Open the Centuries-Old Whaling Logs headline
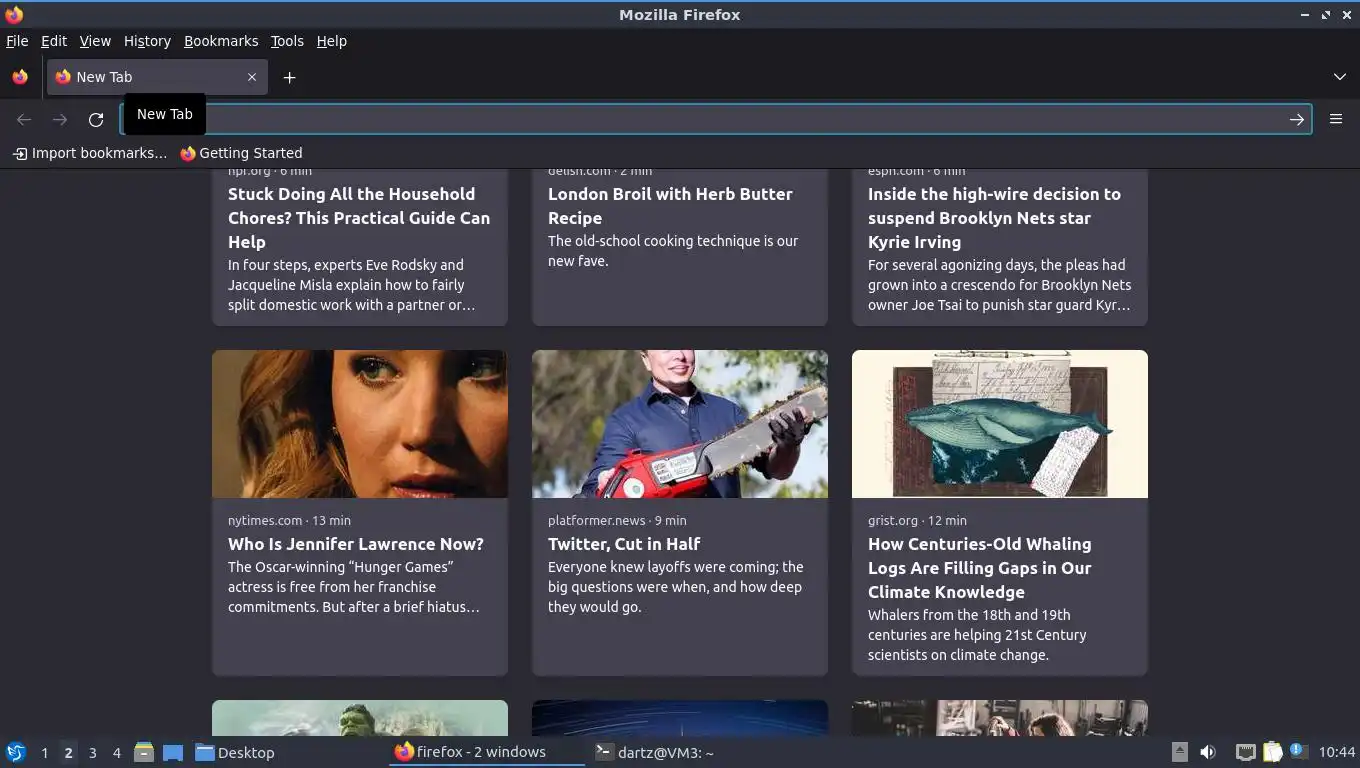Image resolution: width=1360 pixels, height=768 pixels. tap(980, 568)
